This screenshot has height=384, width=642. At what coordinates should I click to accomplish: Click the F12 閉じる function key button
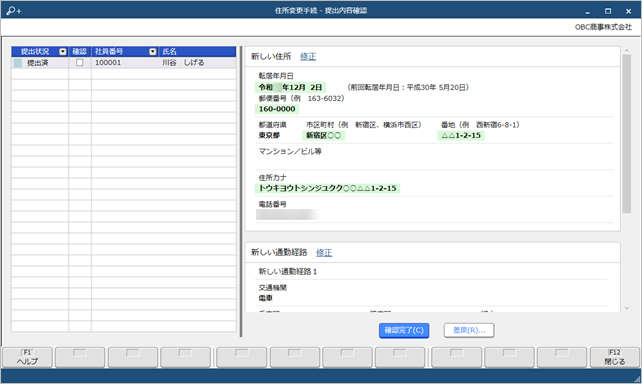(615, 357)
